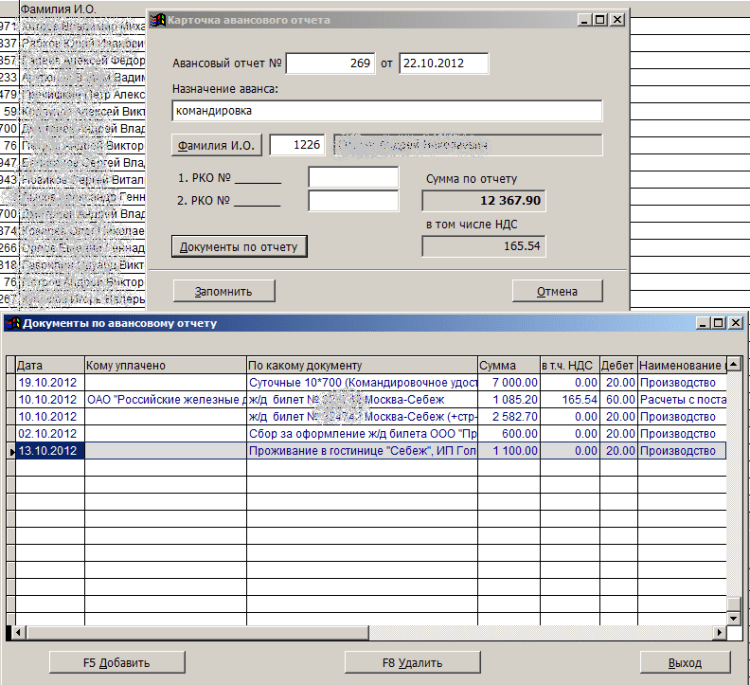Open the Фамилия И.О. employee selector button
The height and width of the screenshot is (685, 750).
point(216,145)
